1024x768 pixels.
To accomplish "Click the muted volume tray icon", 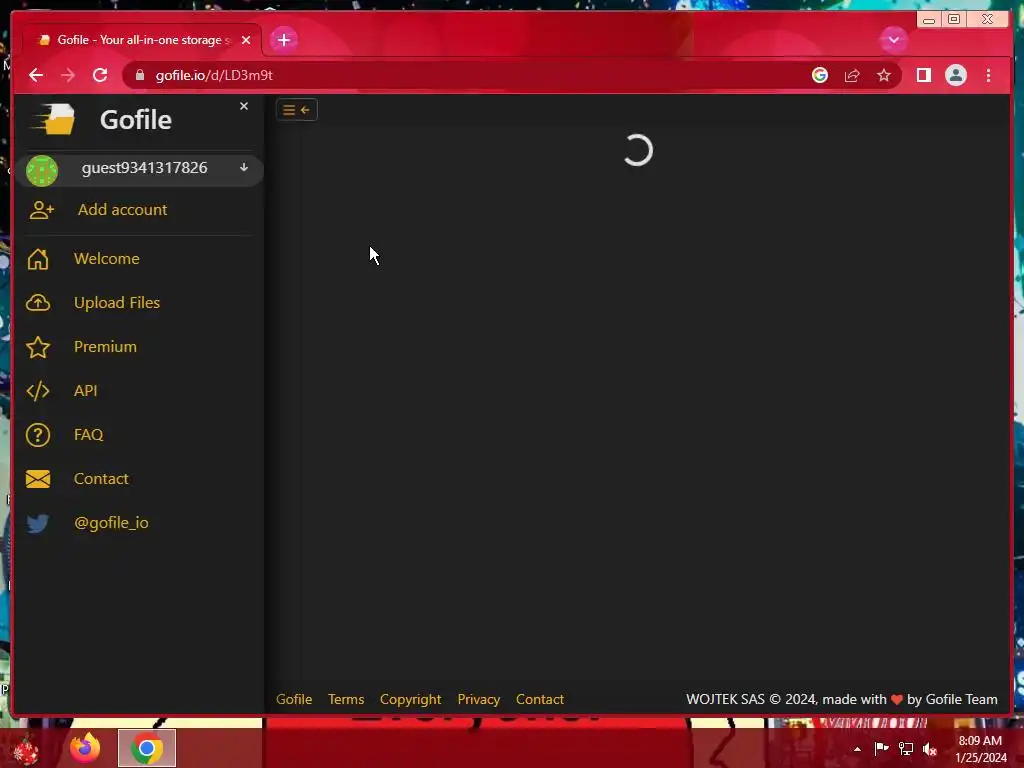I will click(931, 749).
